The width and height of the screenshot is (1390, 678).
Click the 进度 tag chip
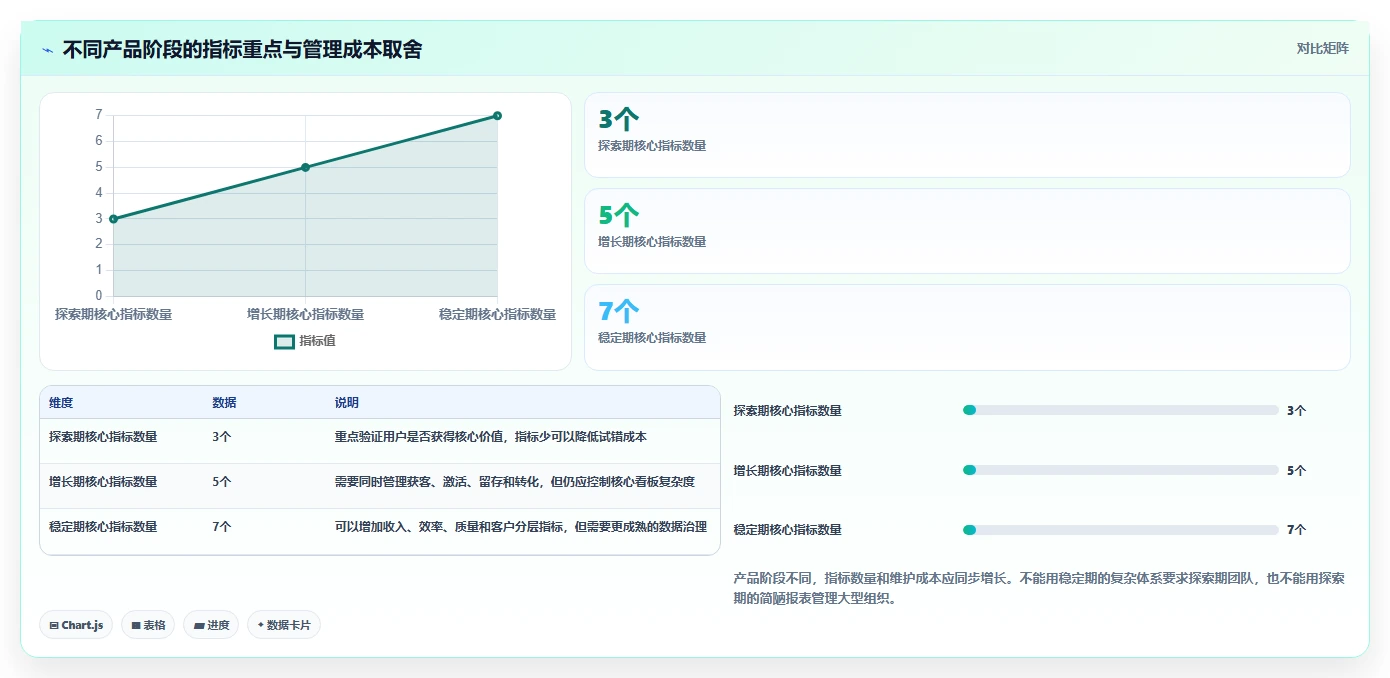(x=211, y=625)
